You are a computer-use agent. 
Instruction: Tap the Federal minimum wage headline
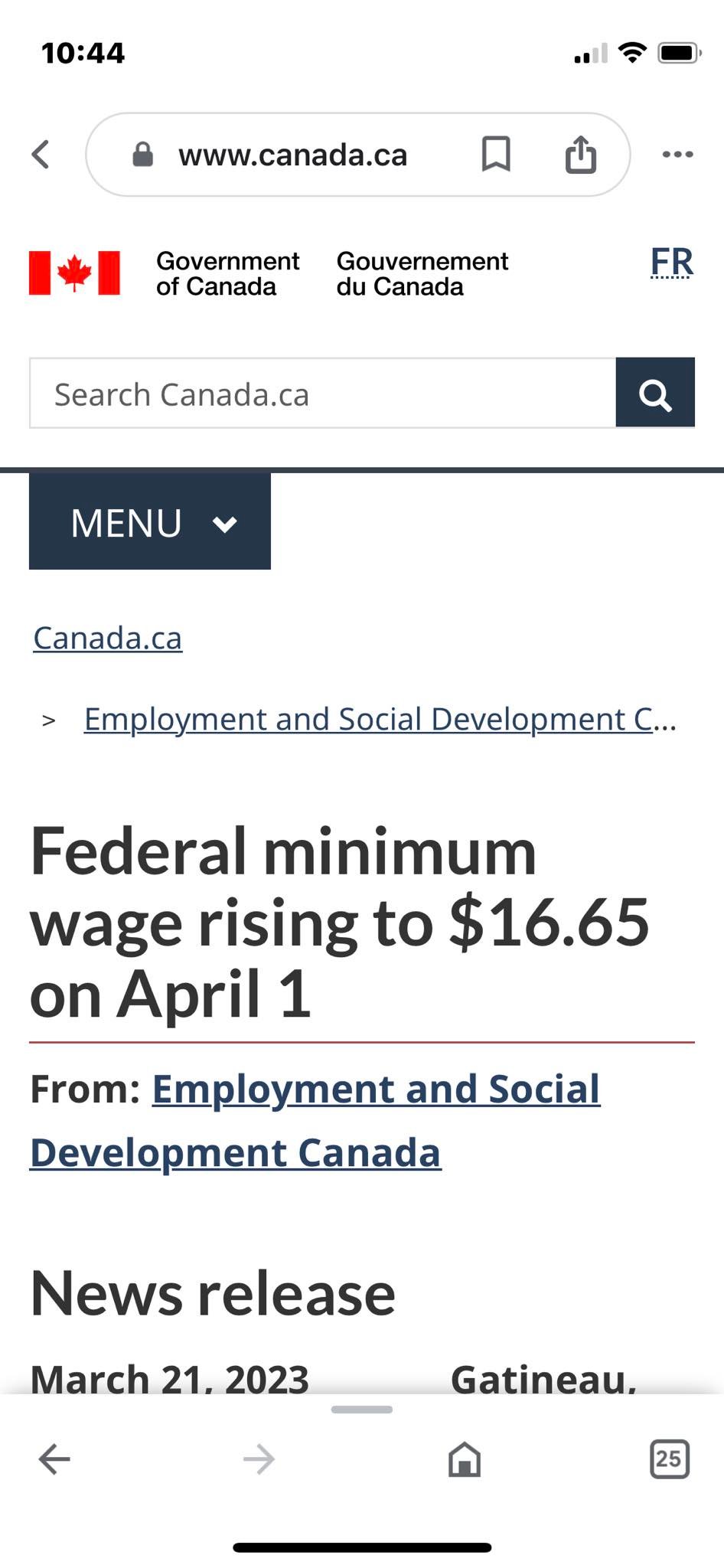[x=340, y=923]
